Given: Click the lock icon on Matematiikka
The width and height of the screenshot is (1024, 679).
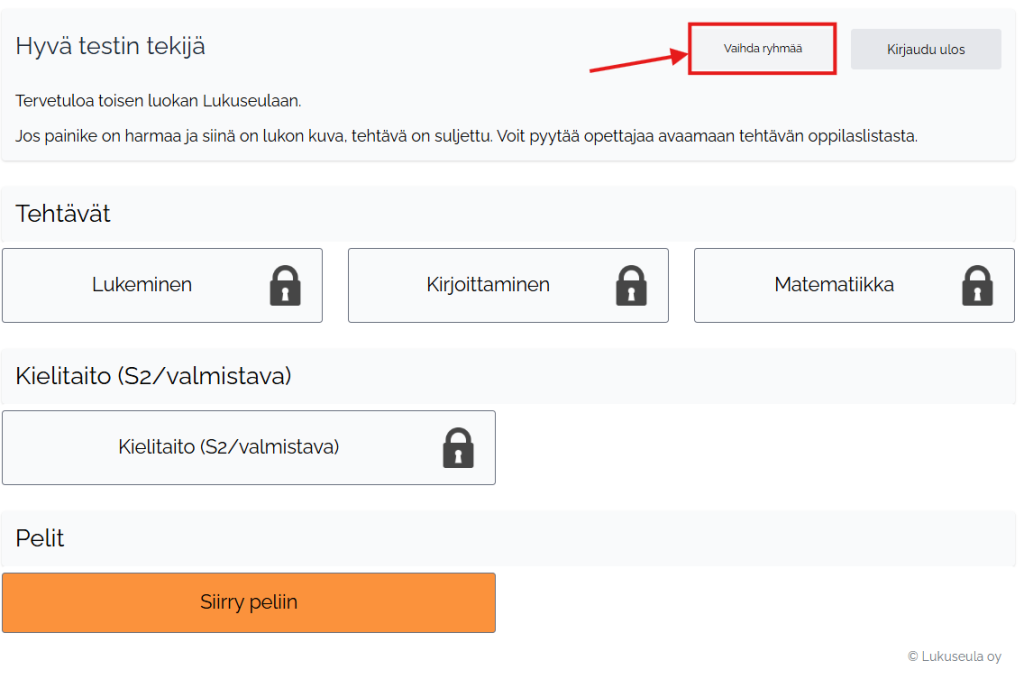Looking at the screenshot, I should point(977,285).
